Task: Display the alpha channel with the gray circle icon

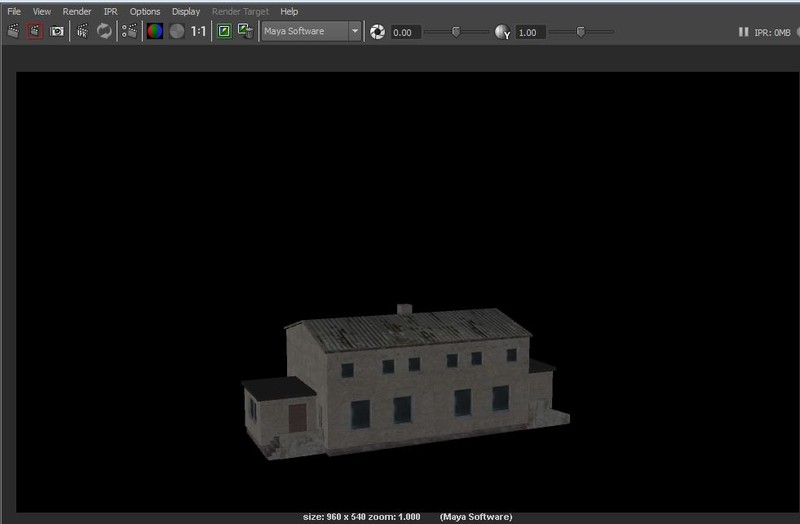Action: coord(177,31)
